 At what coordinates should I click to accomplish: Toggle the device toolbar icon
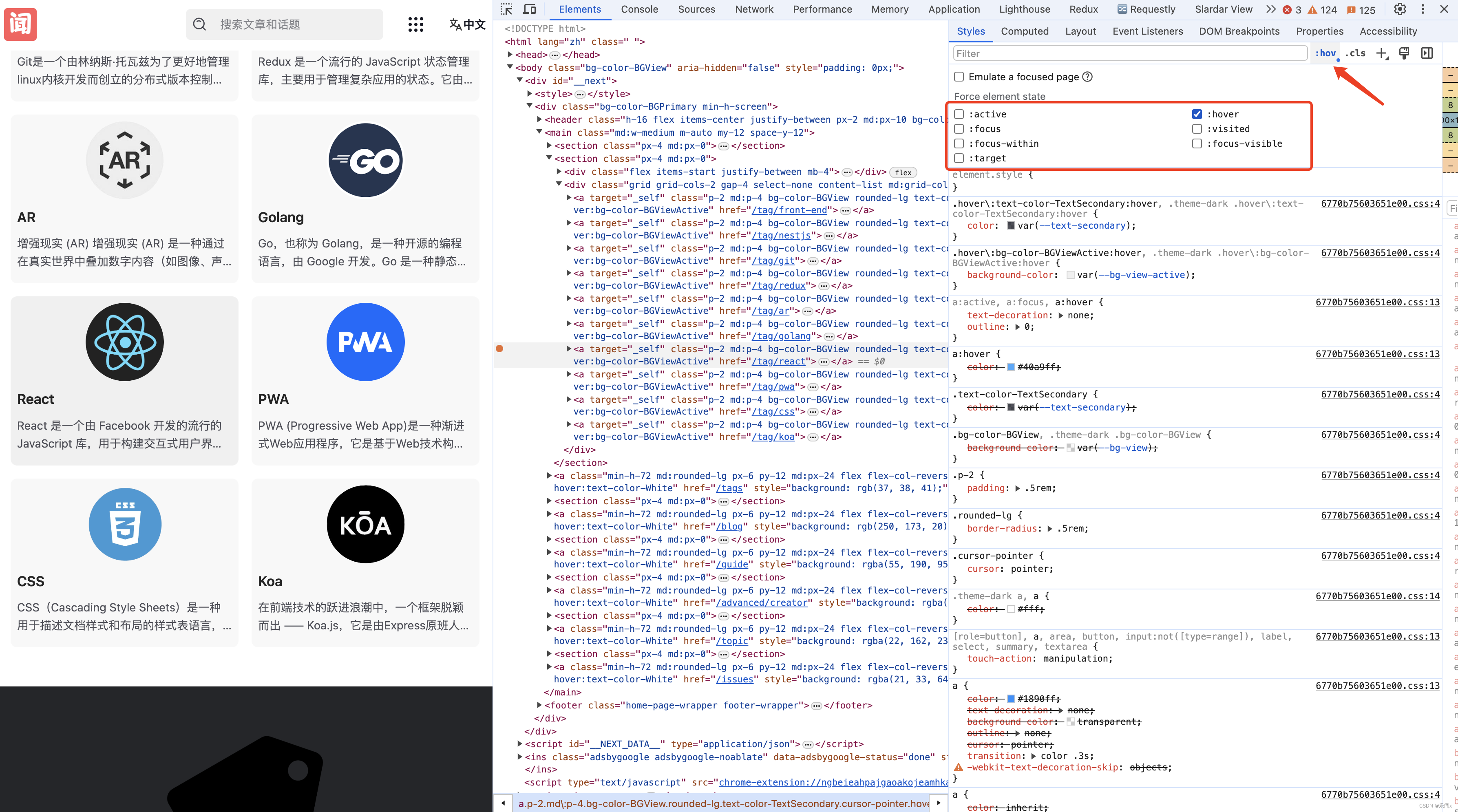529,9
